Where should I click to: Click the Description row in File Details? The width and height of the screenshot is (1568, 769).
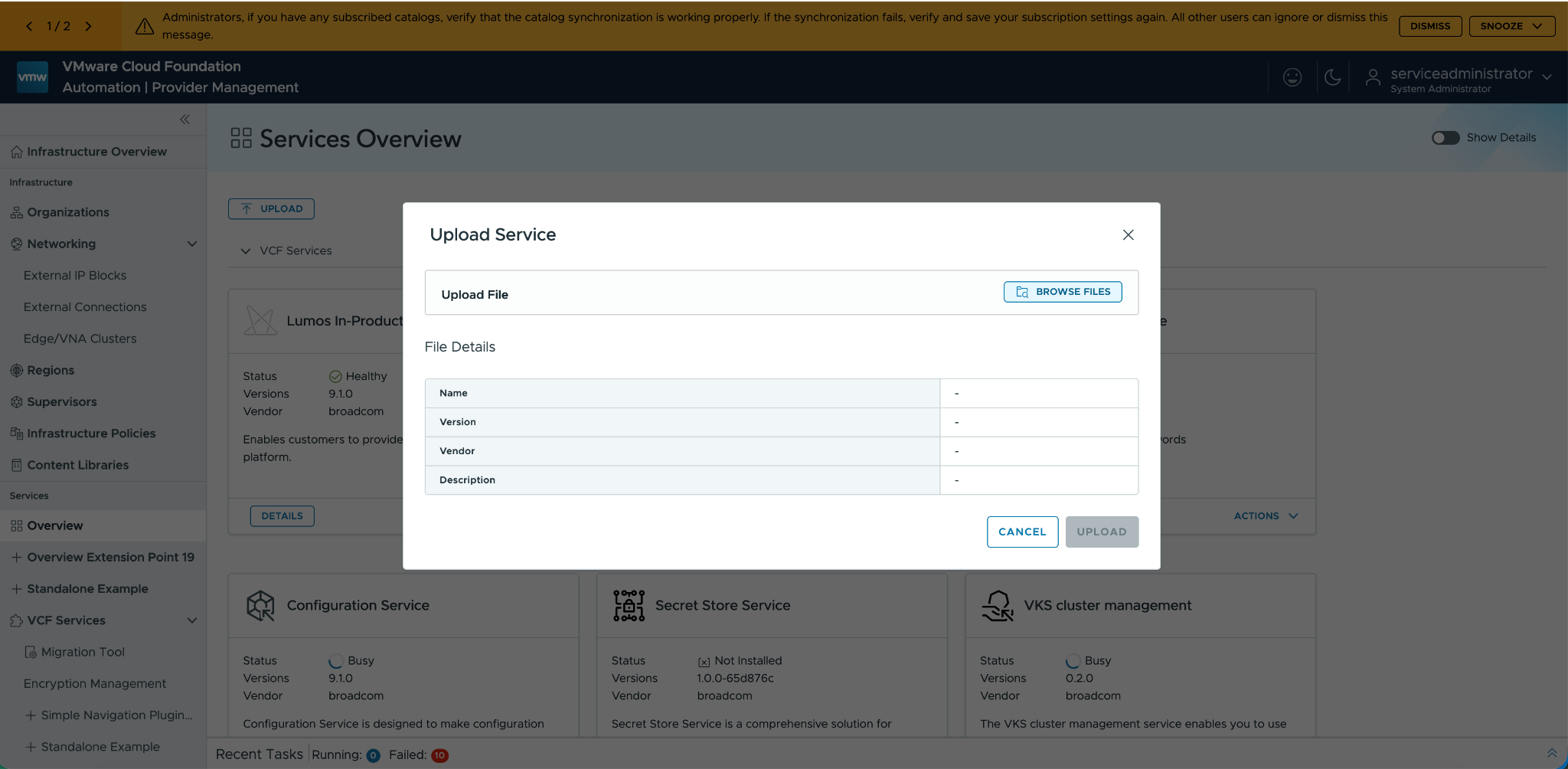coord(782,480)
